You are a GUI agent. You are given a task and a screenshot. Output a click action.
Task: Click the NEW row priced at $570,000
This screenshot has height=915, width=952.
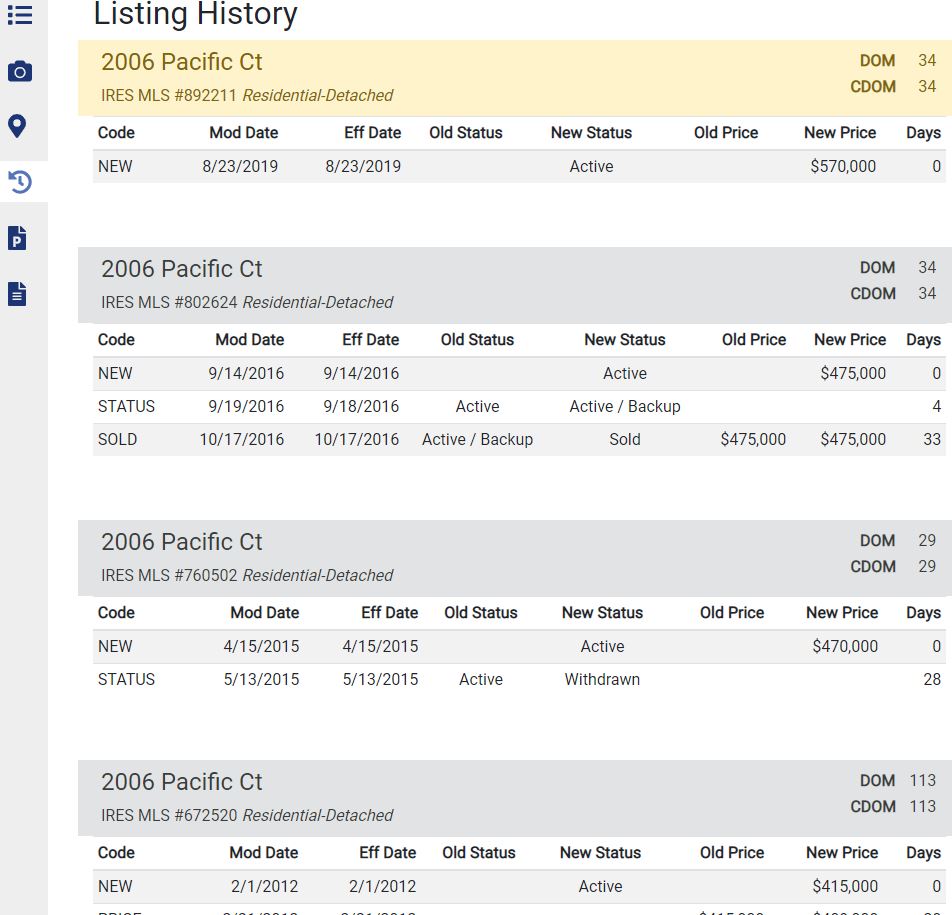tap(518, 167)
